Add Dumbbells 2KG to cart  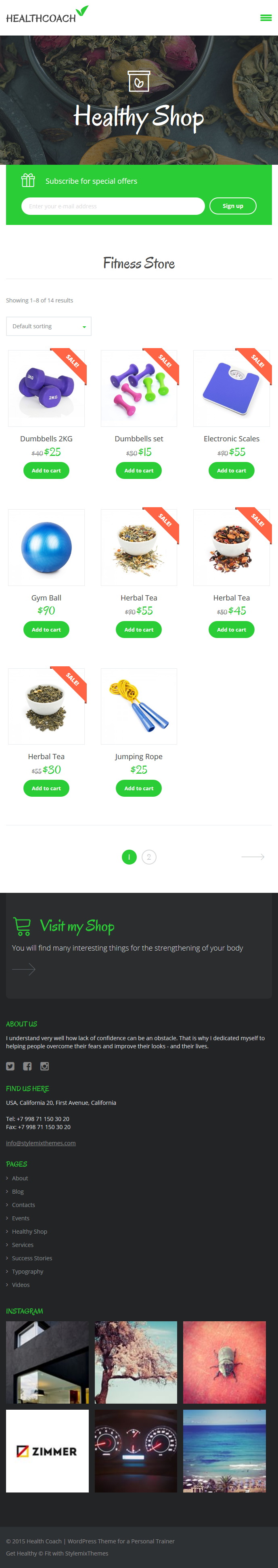(46, 470)
